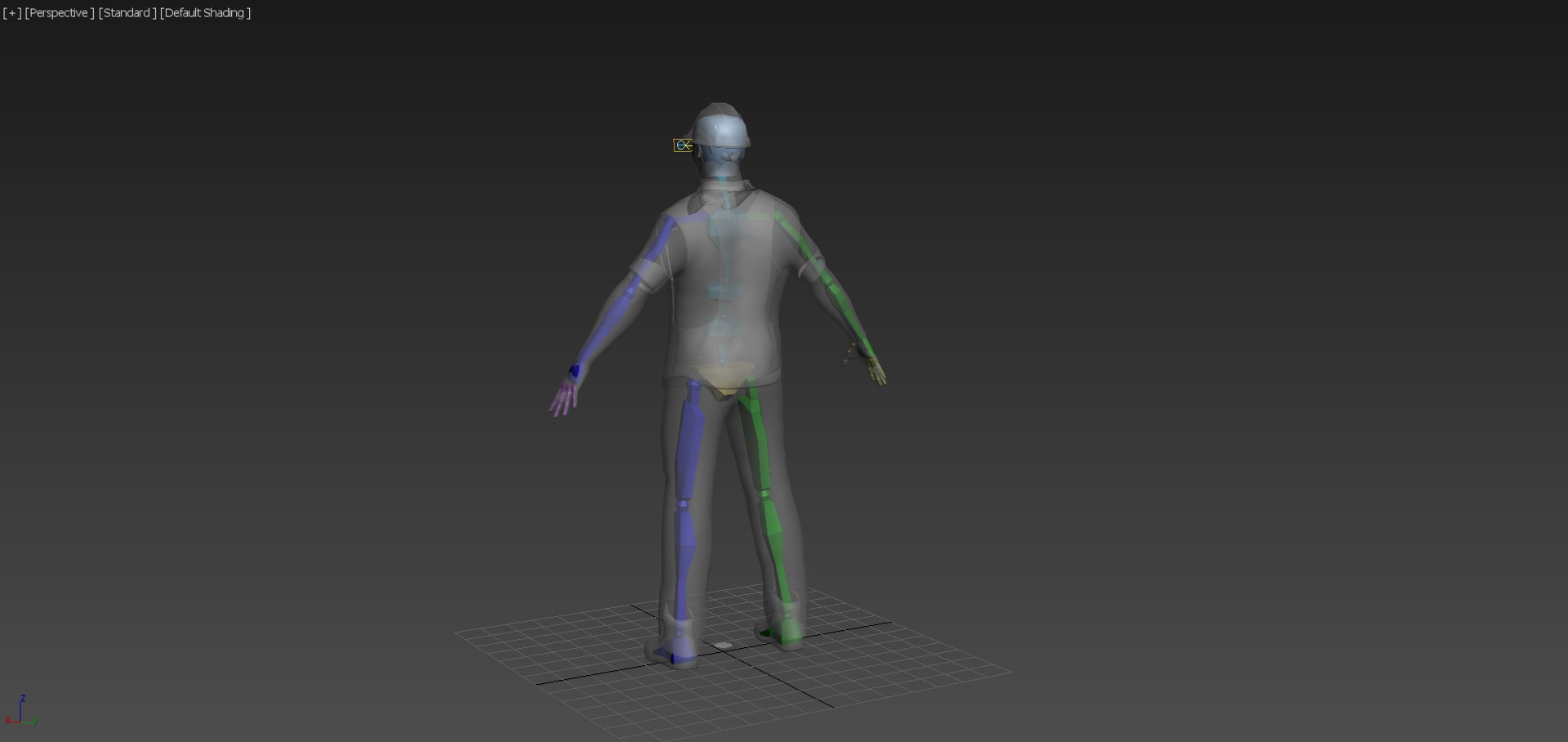
Task: Open the Default Shading menu
Action: pos(205,13)
